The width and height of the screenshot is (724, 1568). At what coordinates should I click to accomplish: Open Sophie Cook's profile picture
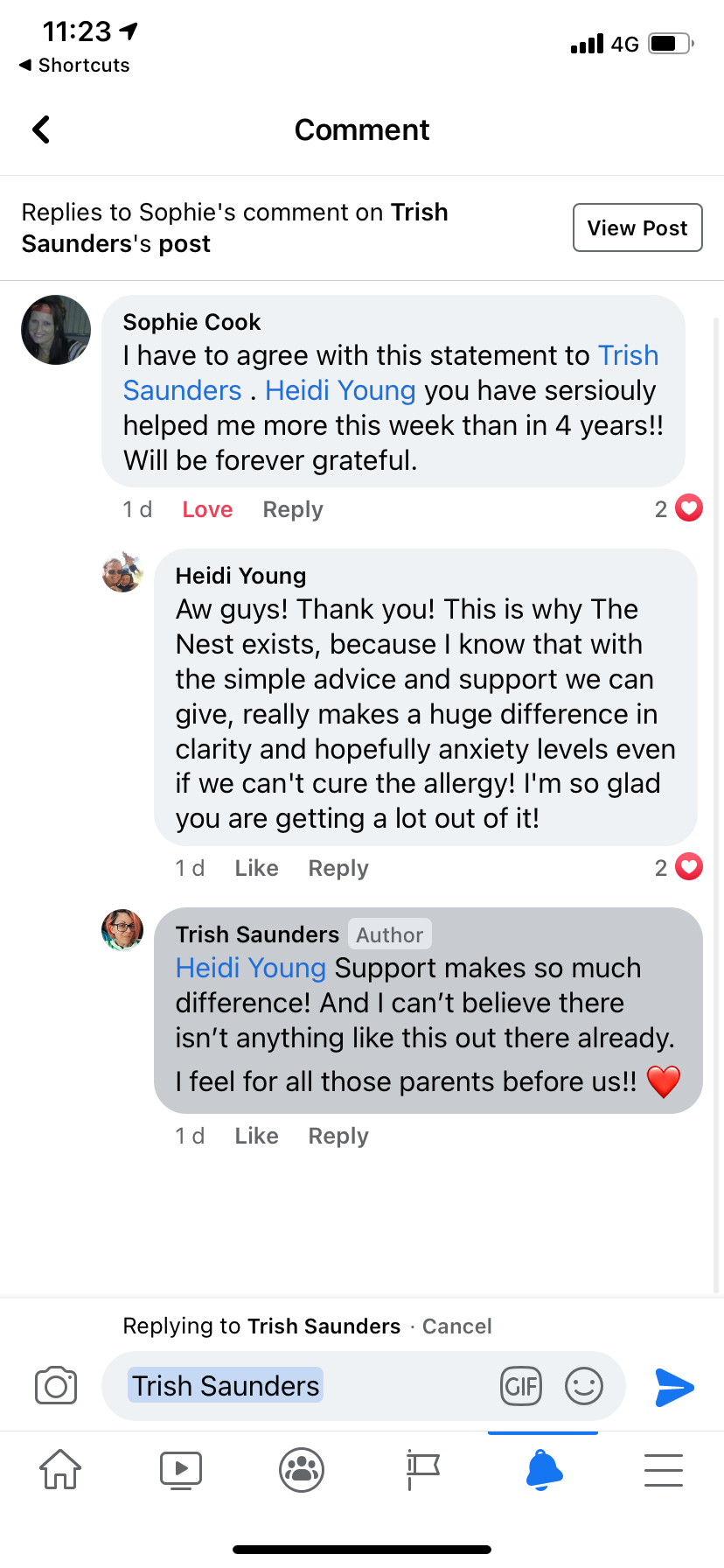[x=56, y=330]
